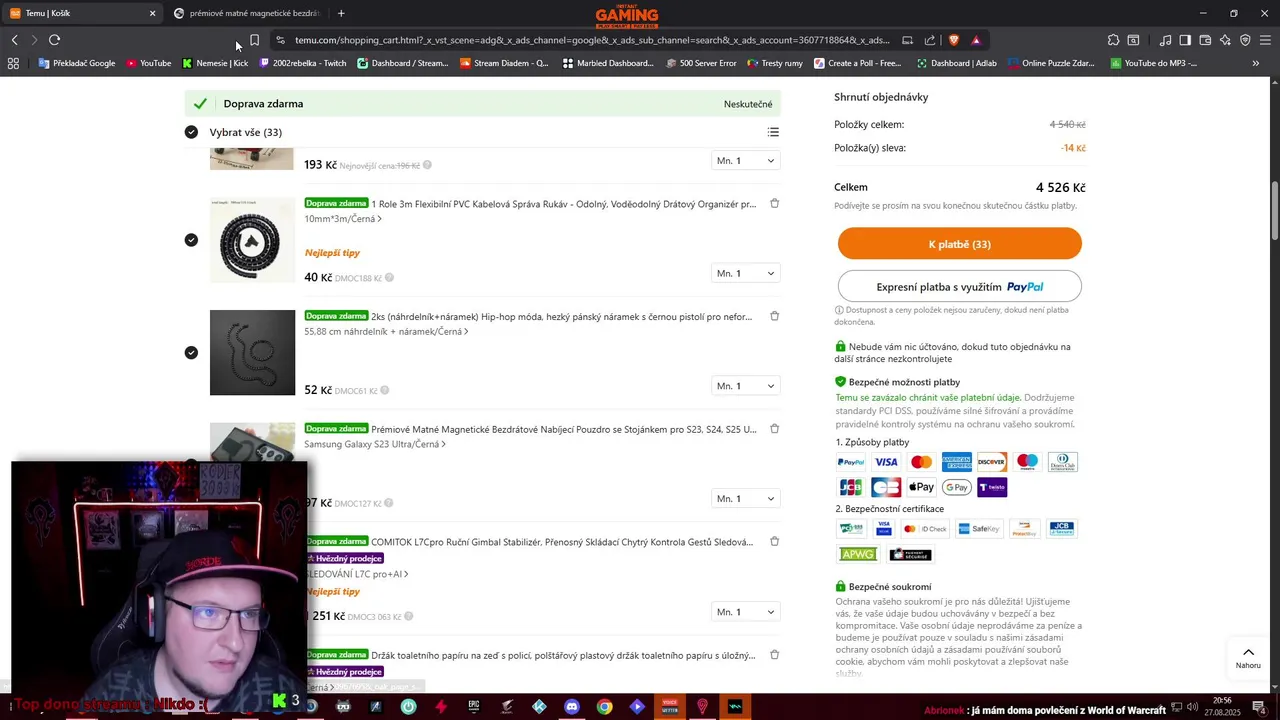Screen dimensions: 1280x720
Task: Click the Brave Rewards triangle icon
Action: coord(976,40)
